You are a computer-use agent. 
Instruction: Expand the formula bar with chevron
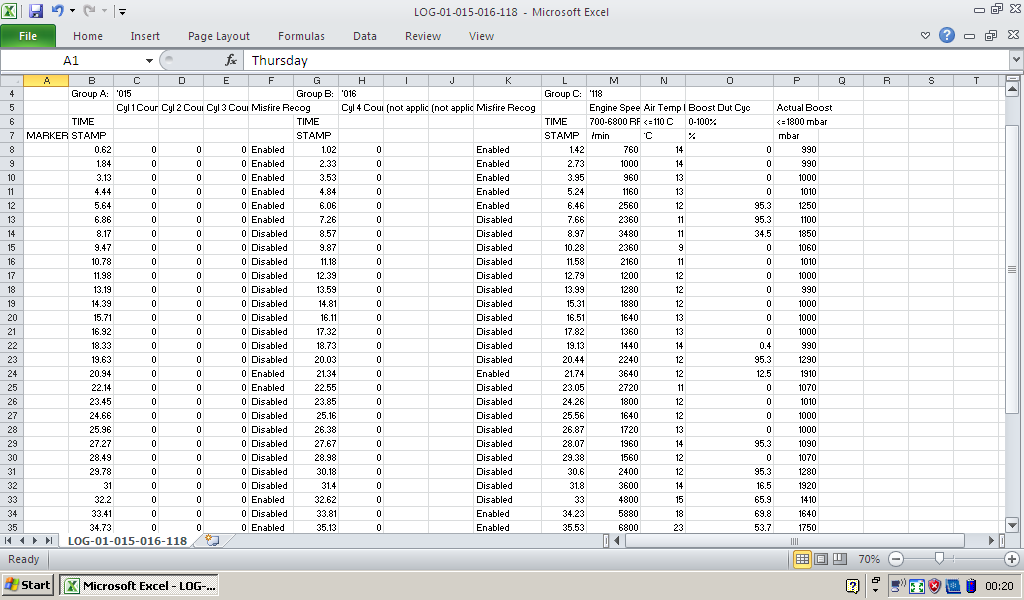point(1015,61)
